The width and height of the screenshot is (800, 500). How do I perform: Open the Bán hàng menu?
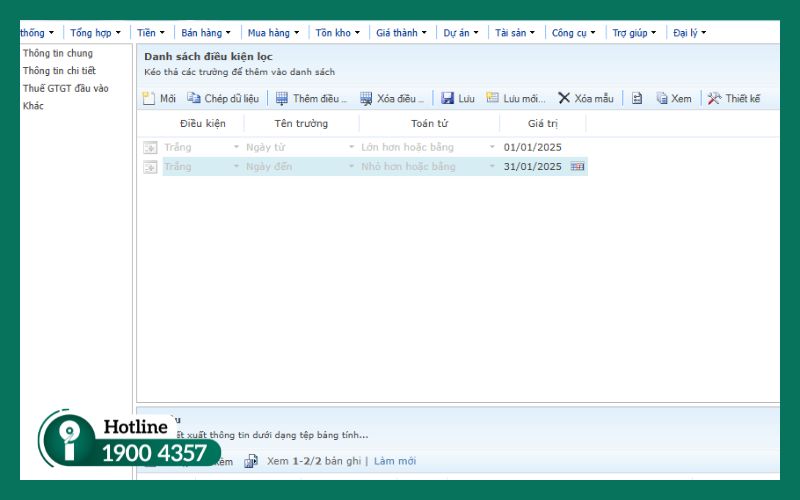coord(206,33)
